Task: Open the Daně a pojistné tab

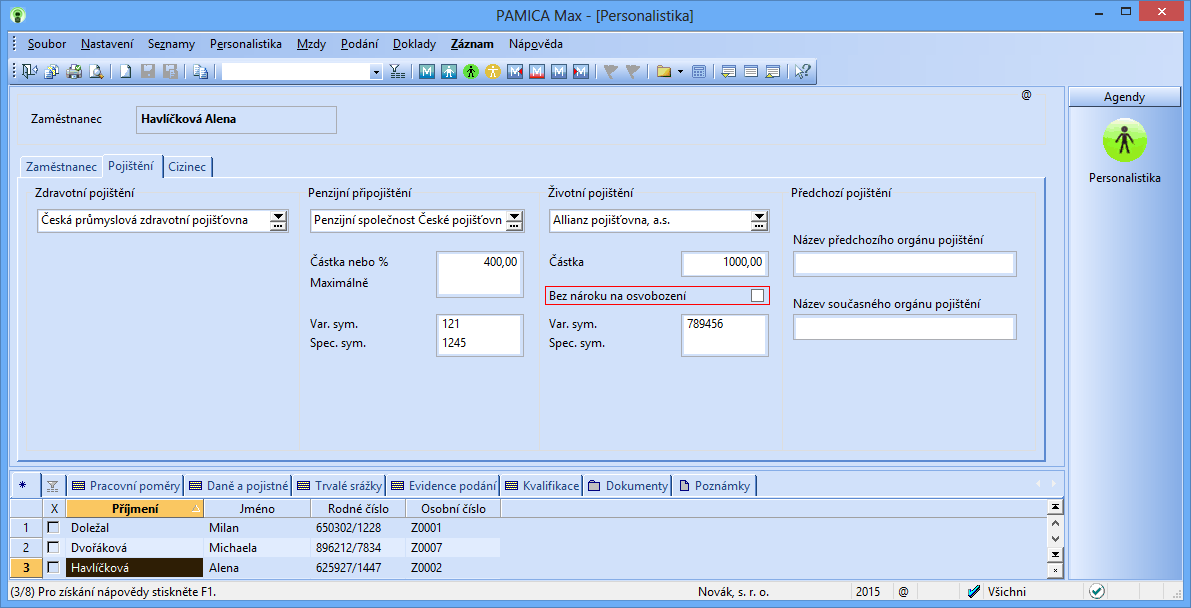Action: point(238,486)
